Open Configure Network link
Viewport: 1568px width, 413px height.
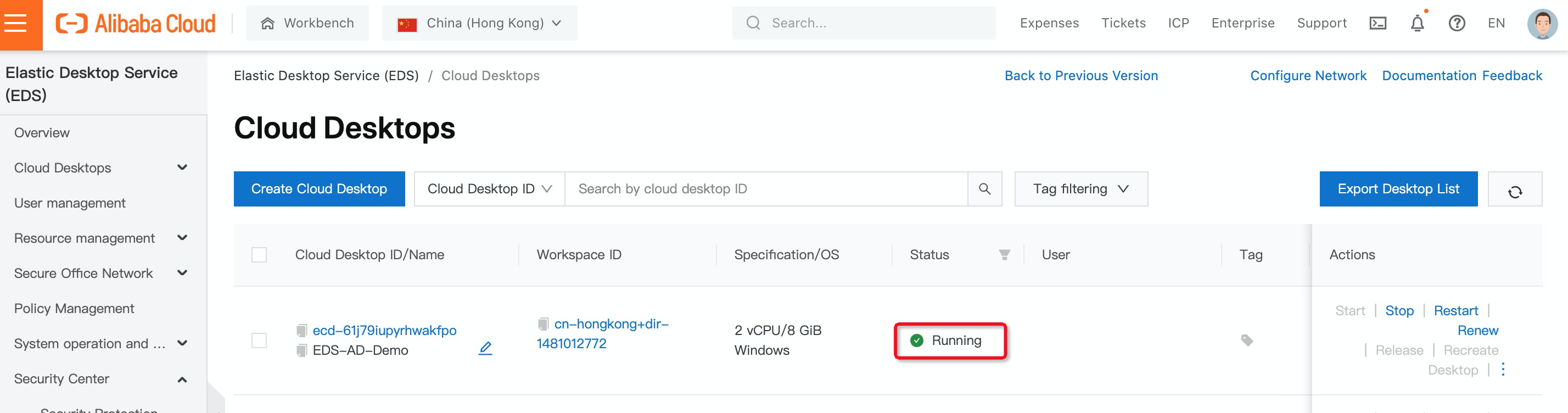click(x=1308, y=76)
